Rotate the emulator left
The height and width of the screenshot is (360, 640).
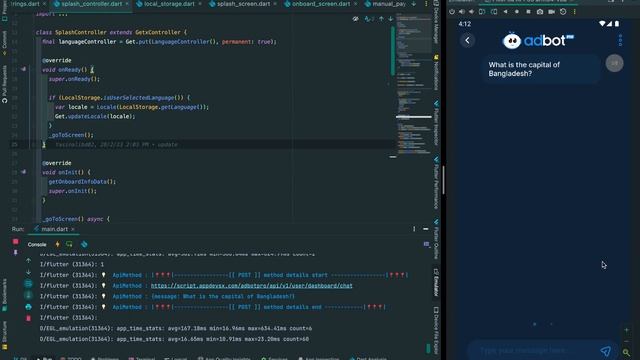(x=482, y=12)
